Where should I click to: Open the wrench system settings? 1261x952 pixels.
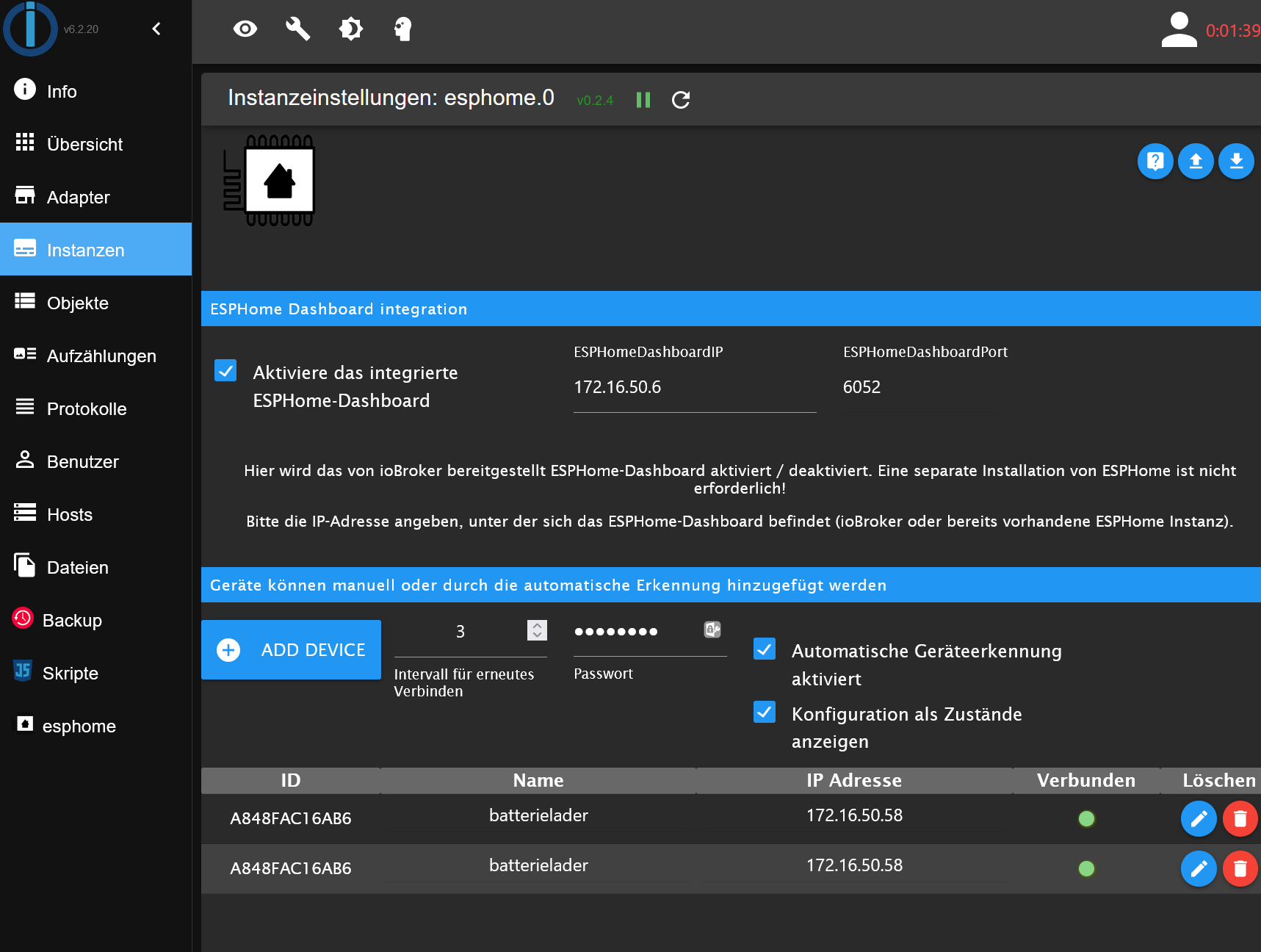297,29
